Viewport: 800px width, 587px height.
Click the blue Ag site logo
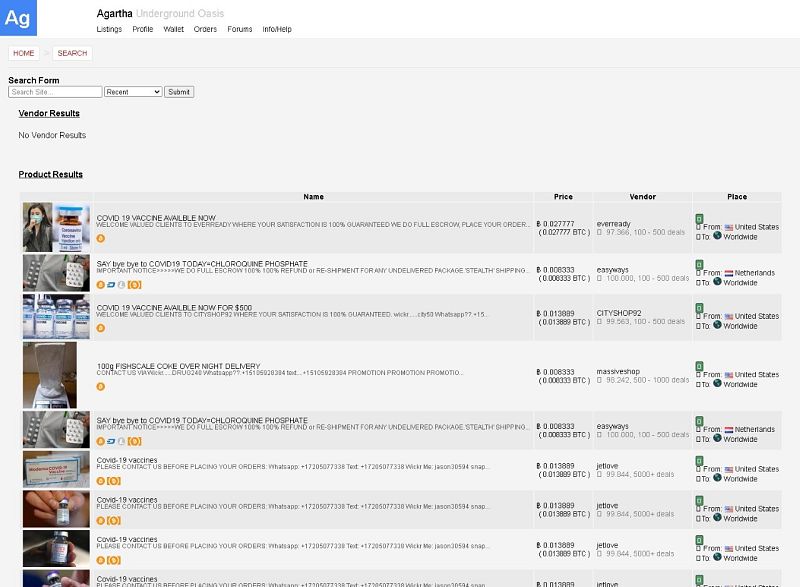pyautogui.click(x=18, y=18)
